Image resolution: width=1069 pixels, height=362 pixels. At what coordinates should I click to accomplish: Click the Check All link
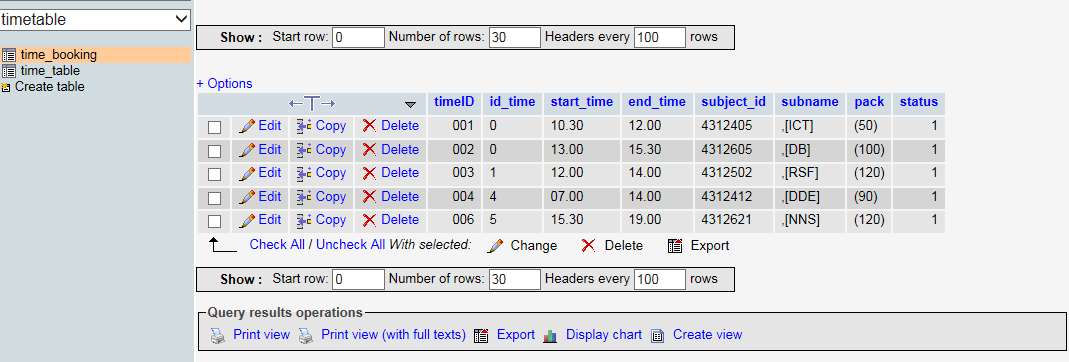(x=277, y=245)
